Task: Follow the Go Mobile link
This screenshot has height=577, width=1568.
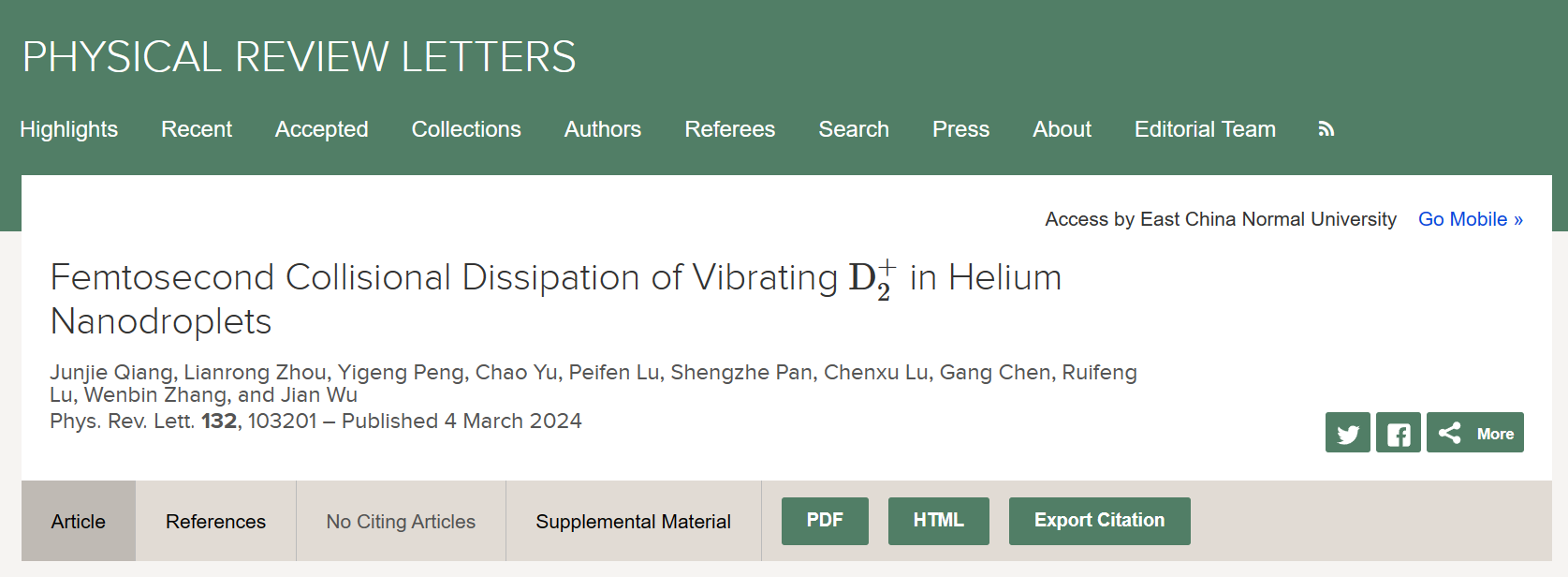Action: pyautogui.click(x=1470, y=219)
